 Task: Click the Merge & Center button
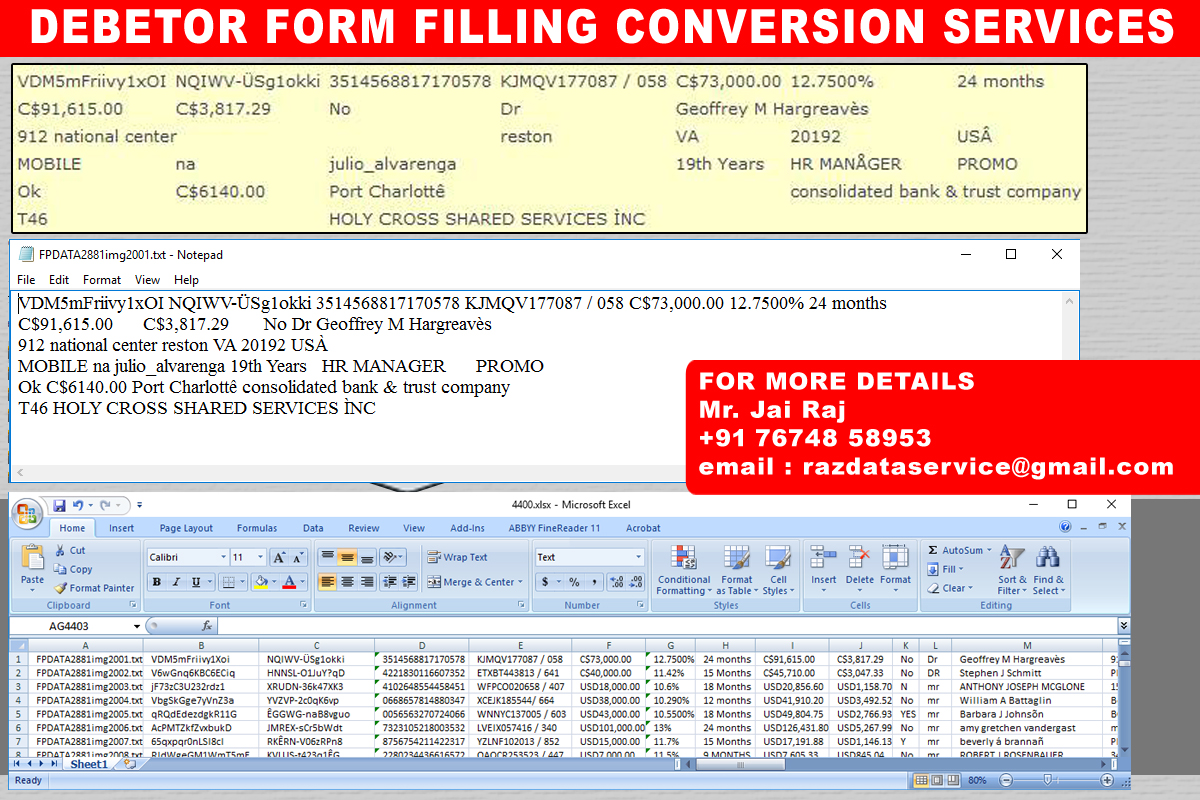point(470,581)
